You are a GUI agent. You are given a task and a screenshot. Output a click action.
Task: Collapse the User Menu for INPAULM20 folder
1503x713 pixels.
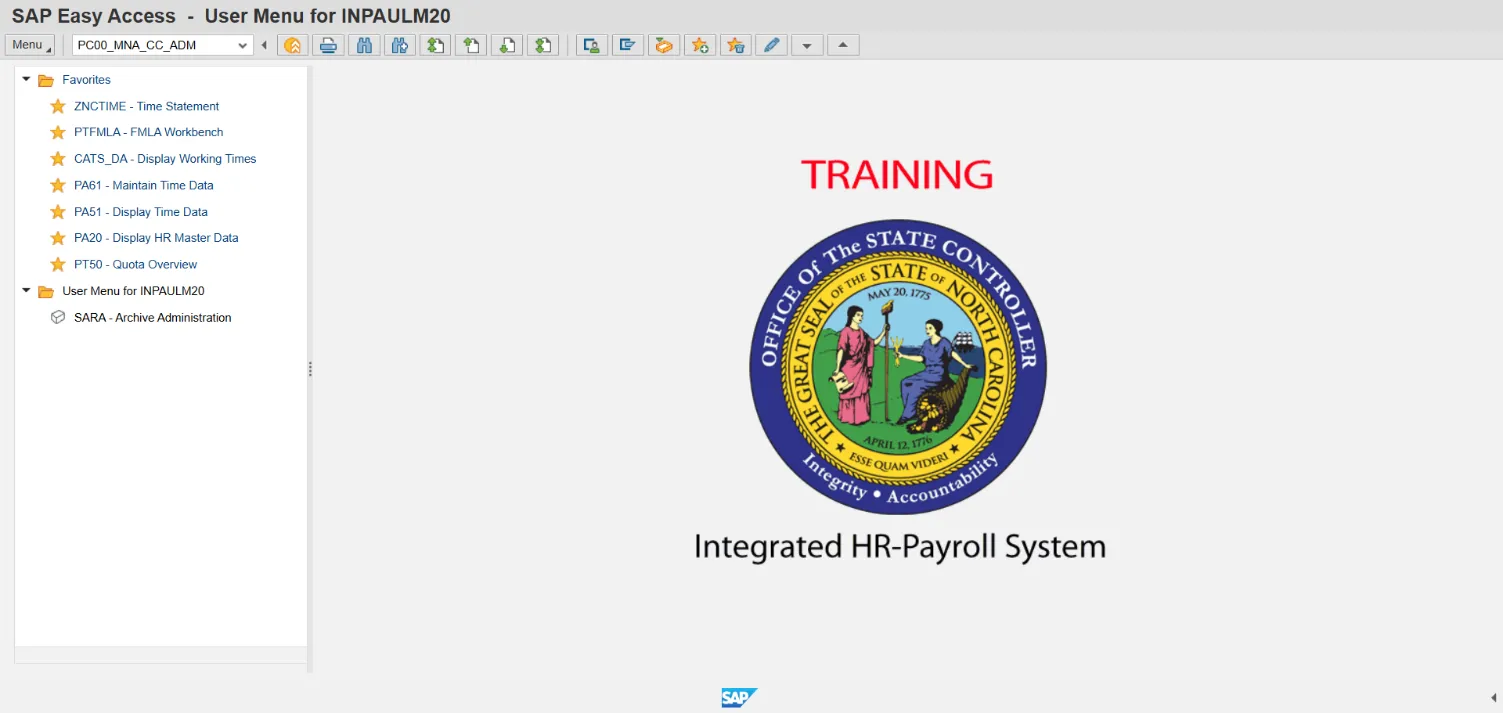point(26,290)
